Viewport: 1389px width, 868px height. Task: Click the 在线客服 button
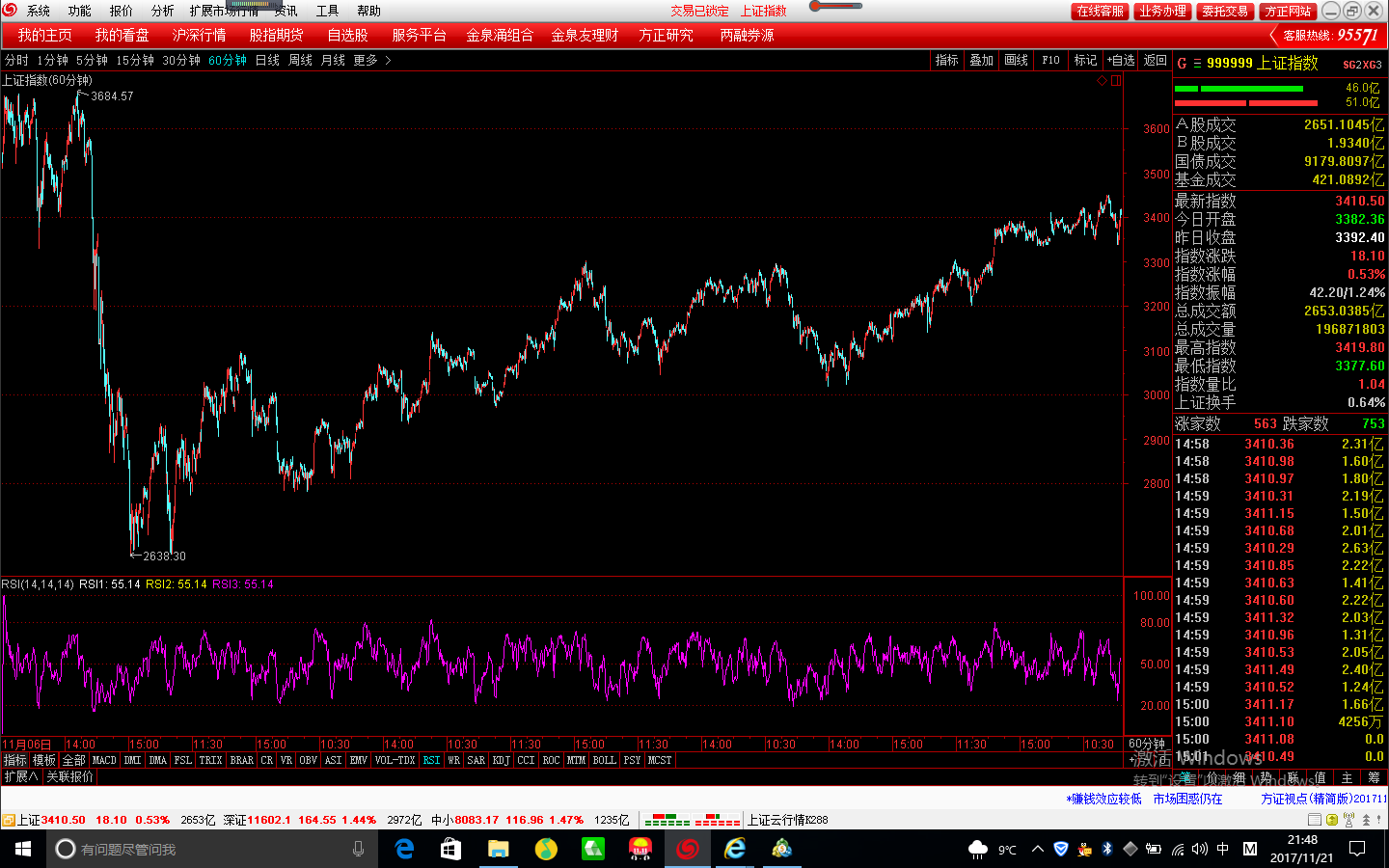coord(1101,11)
